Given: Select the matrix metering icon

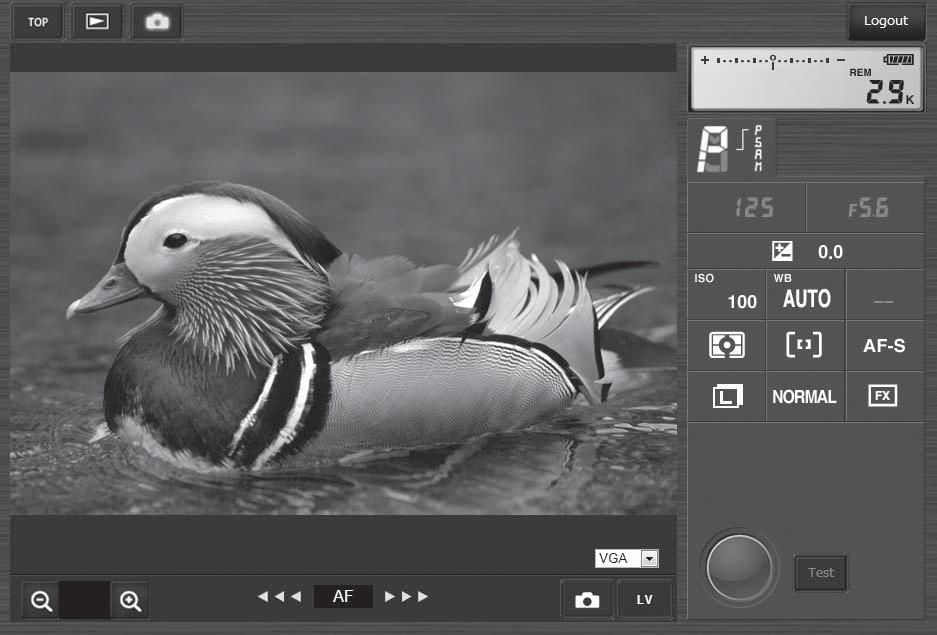Looking at the screenshot, I should (x=726, y=345).
